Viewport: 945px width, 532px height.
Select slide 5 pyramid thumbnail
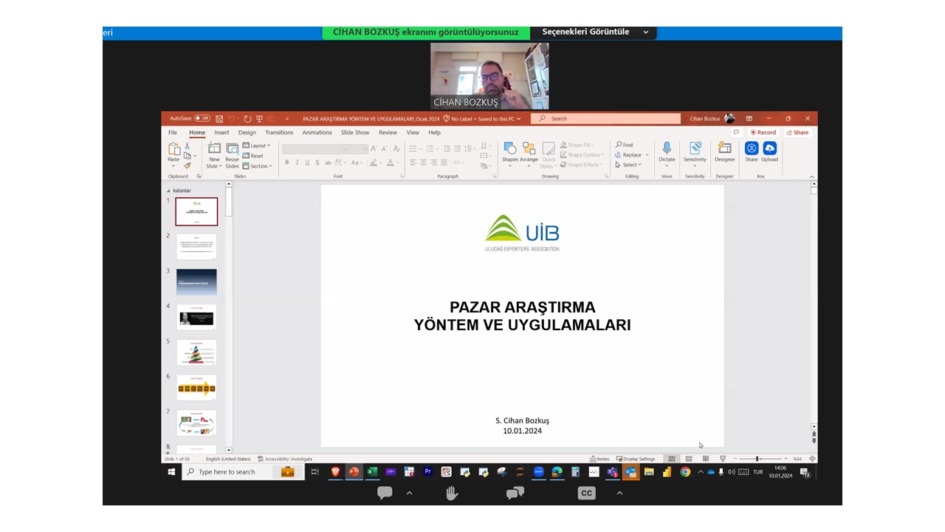(x=196, y=352)
